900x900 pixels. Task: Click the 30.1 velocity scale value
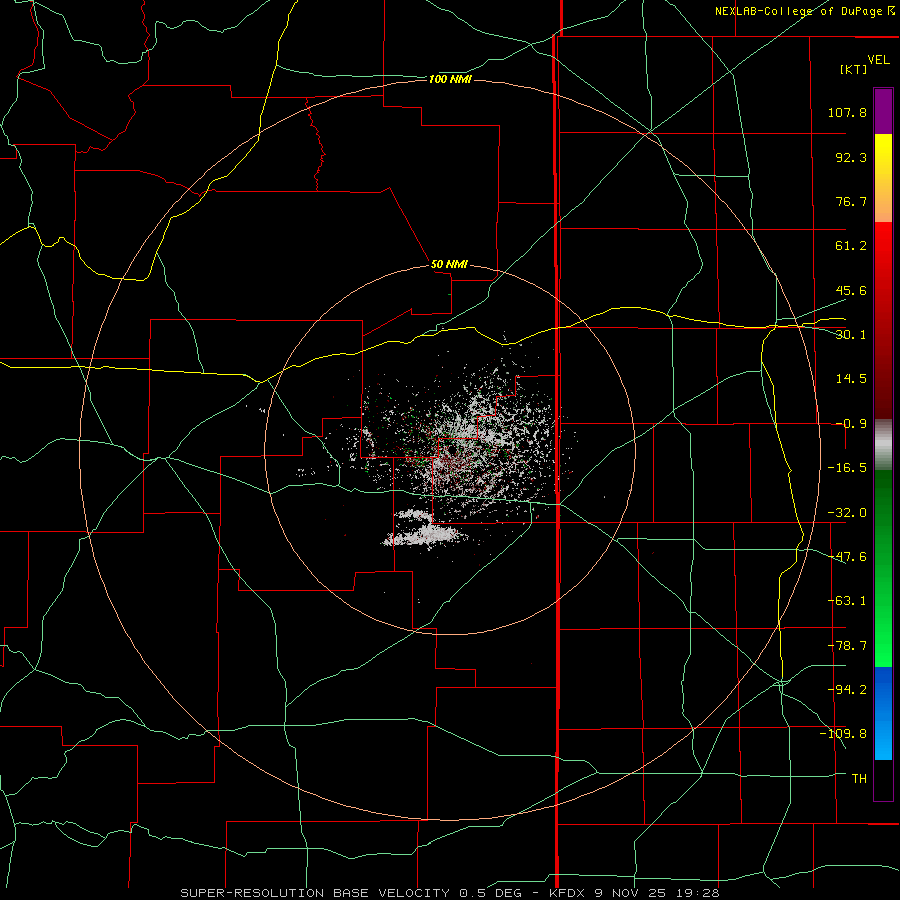pyautogui.click(x=851, y=335)
